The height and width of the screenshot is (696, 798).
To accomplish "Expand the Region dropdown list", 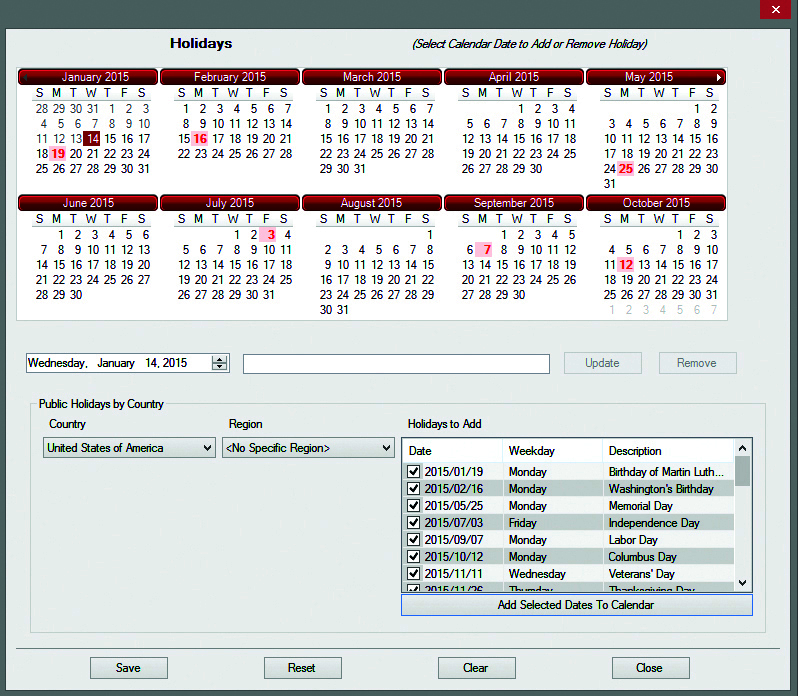I will (308, 448).
